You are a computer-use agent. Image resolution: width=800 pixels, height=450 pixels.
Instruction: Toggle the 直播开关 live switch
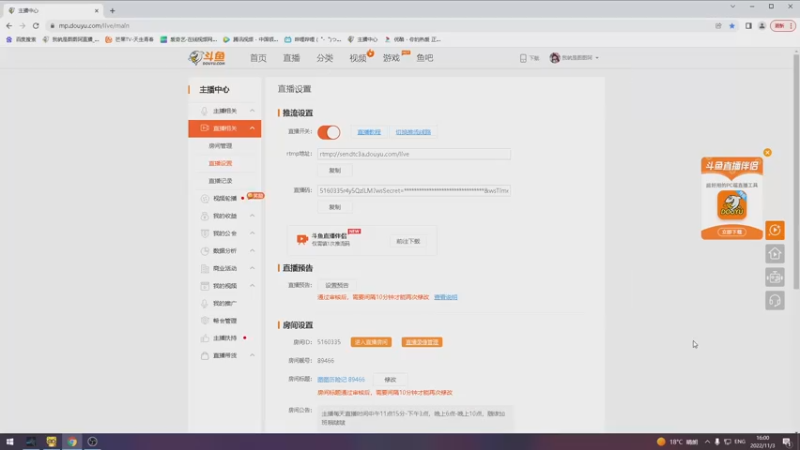pos(329,132)
